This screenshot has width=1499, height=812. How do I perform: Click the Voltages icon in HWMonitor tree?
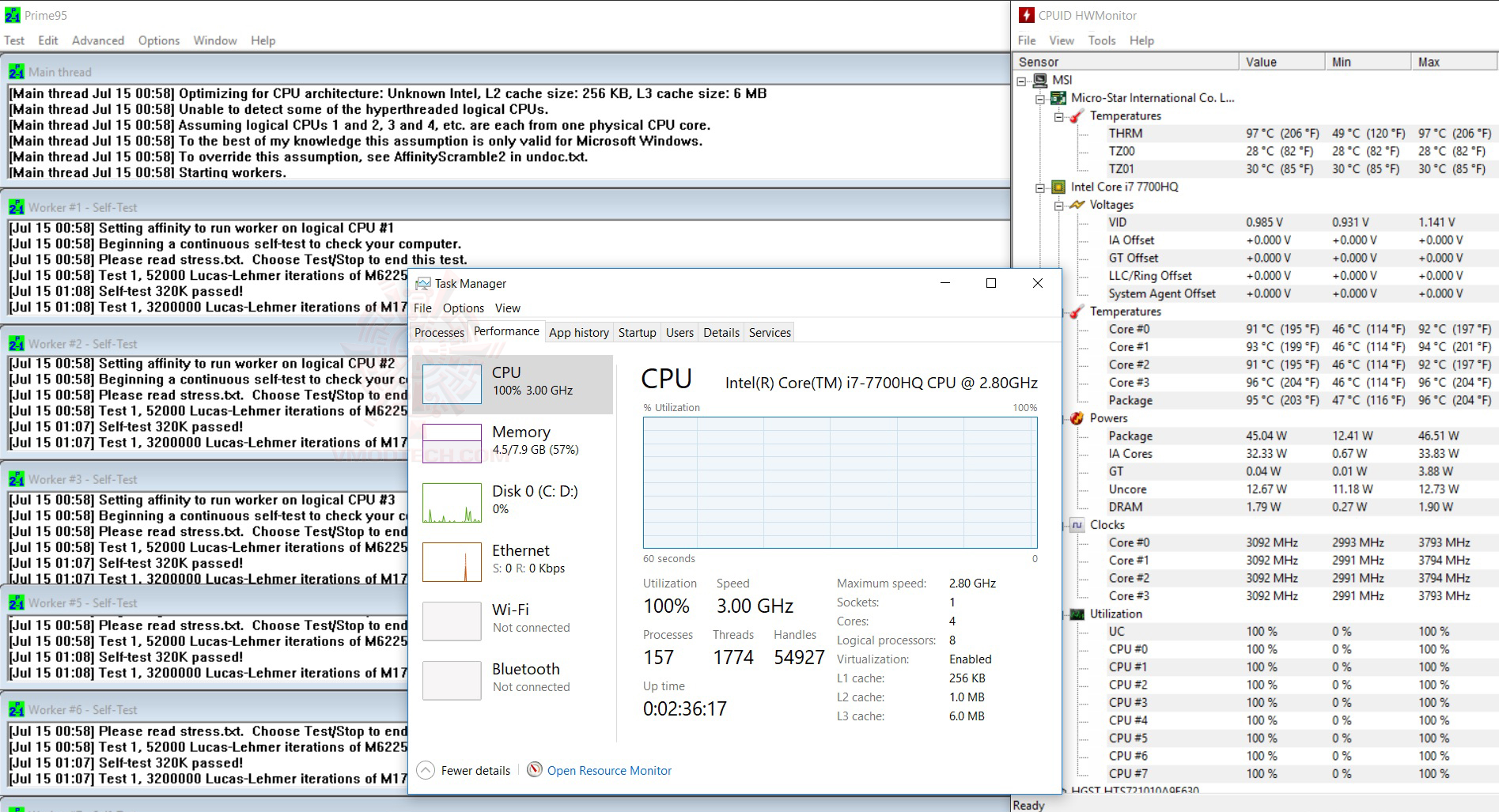pos(1077,205)
